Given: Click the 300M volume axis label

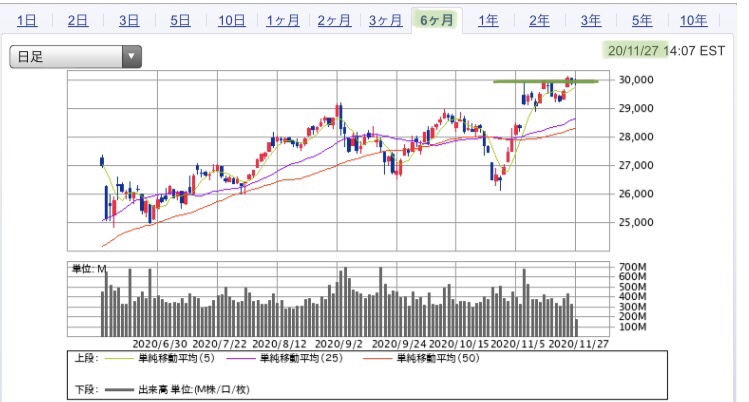Looking at the screenshot, I should click(x=632, y=307).
